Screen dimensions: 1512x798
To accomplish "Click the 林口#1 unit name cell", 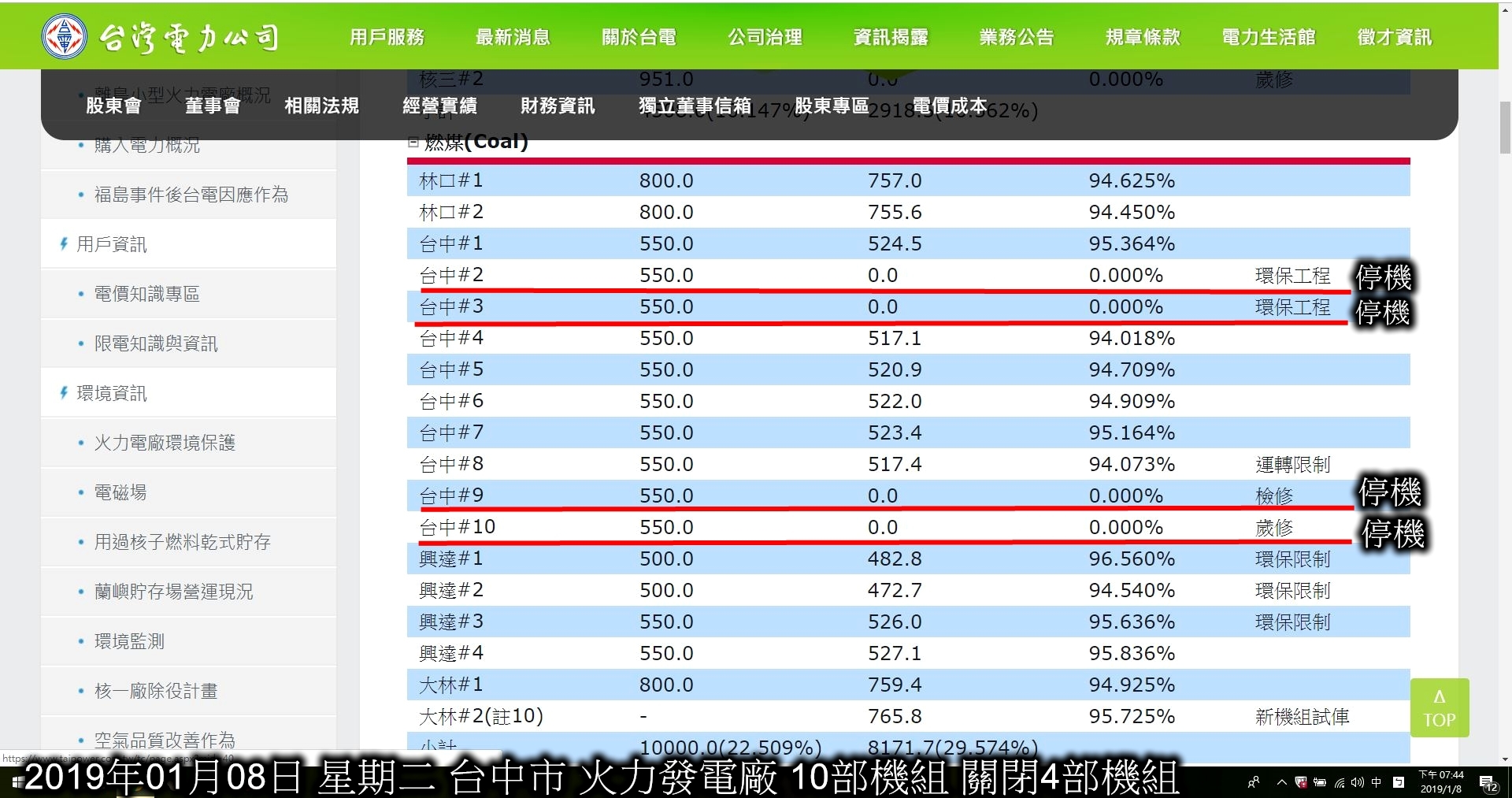I will pyautogui.click(x=451, y=180).
